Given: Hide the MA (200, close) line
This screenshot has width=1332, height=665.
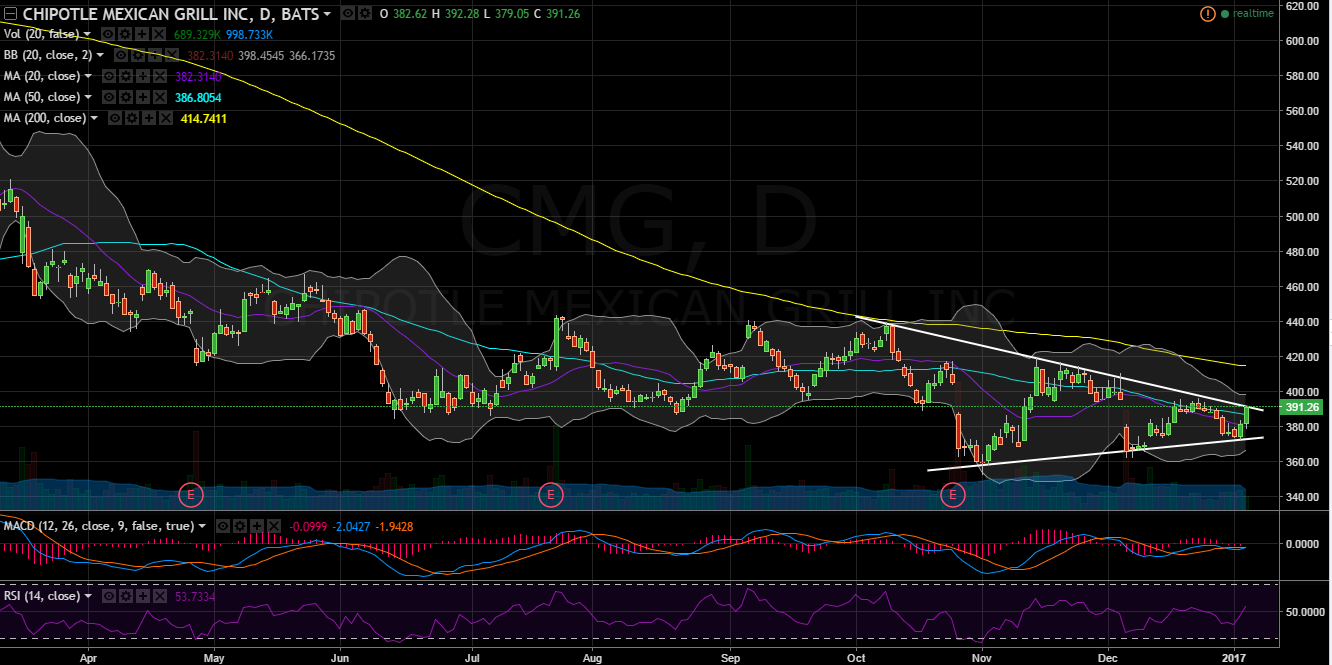Looking at the screenshot, I should click(115, 118).
